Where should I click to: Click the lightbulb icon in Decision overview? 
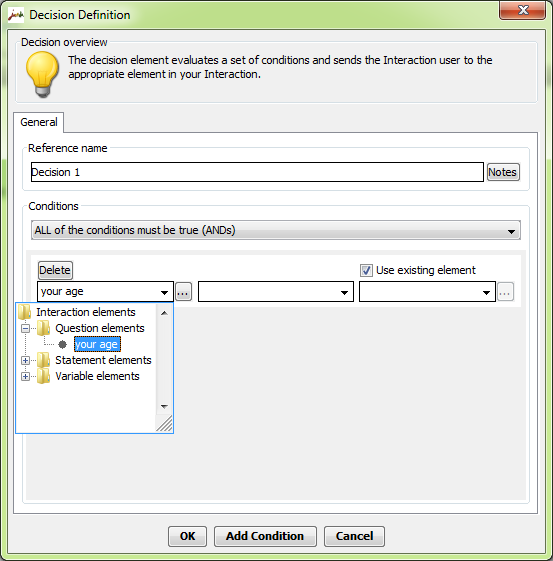(x=42, y=74)
